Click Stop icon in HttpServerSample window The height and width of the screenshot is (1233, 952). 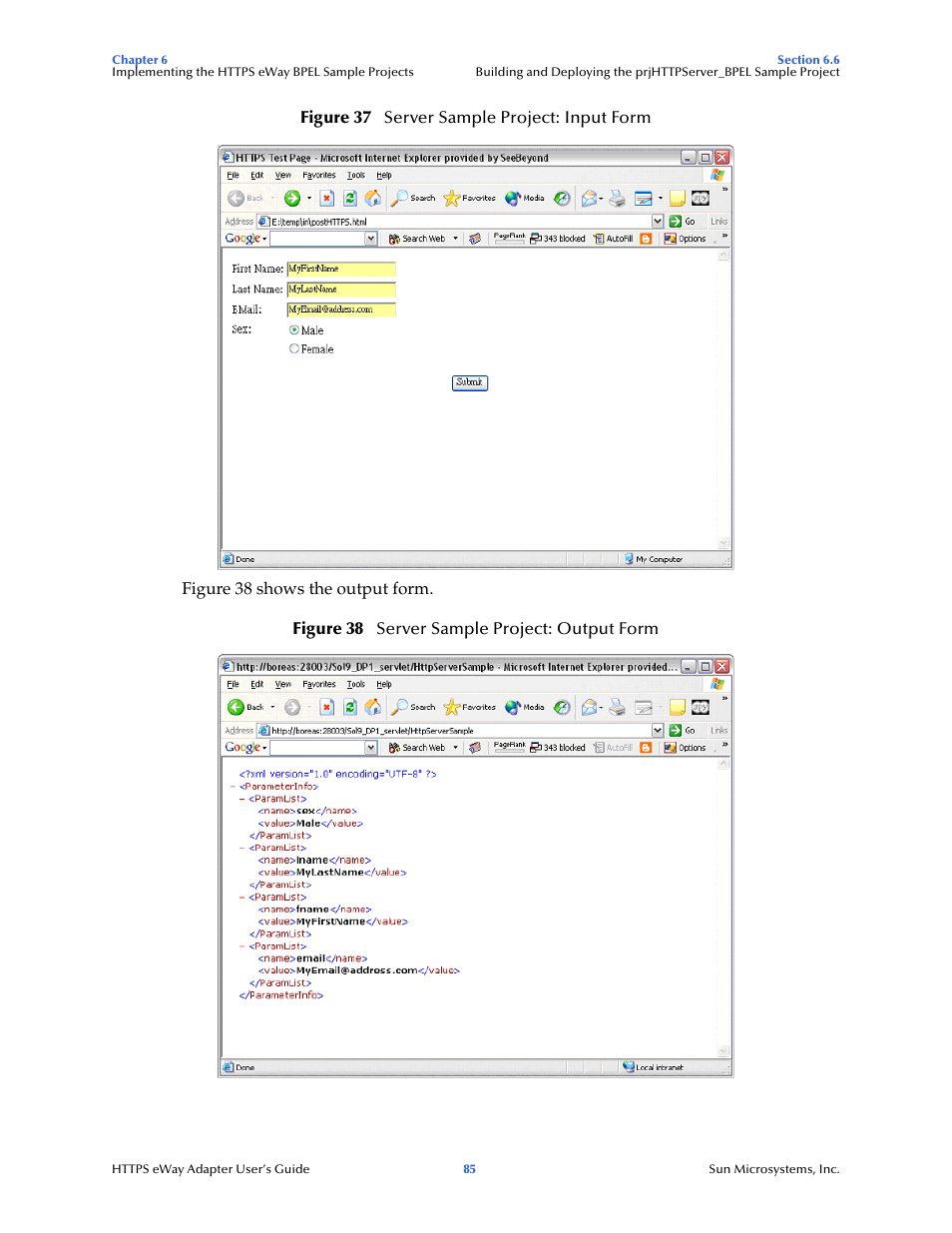coord(326,707)
